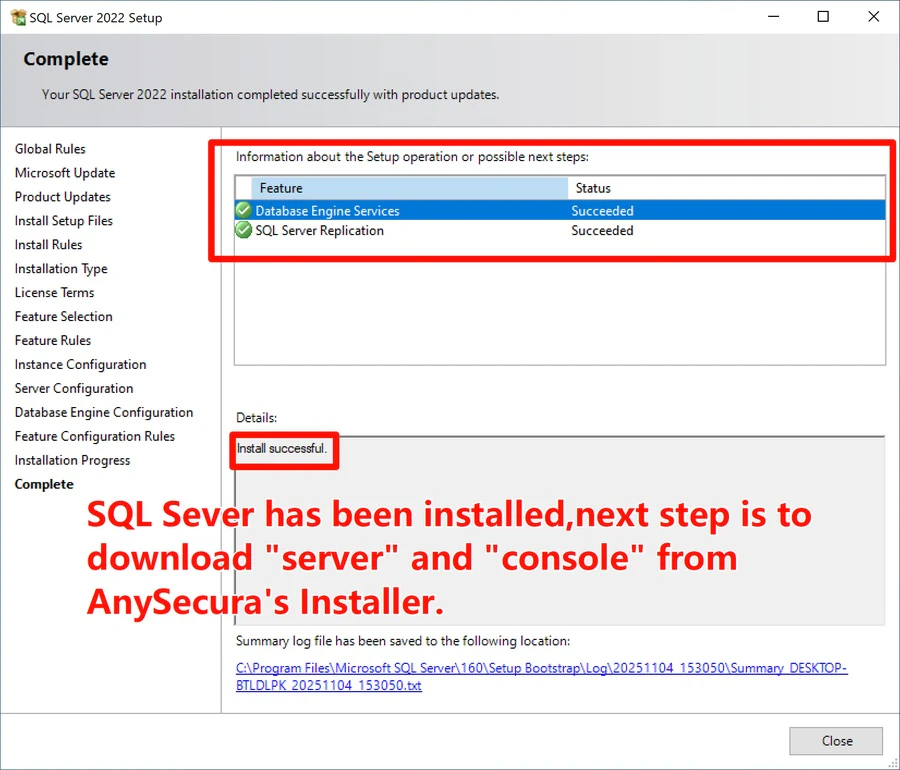Screen dimensions: 900x770
Task: Click the resize grip in window corner
Action: (x=894, y=764)
